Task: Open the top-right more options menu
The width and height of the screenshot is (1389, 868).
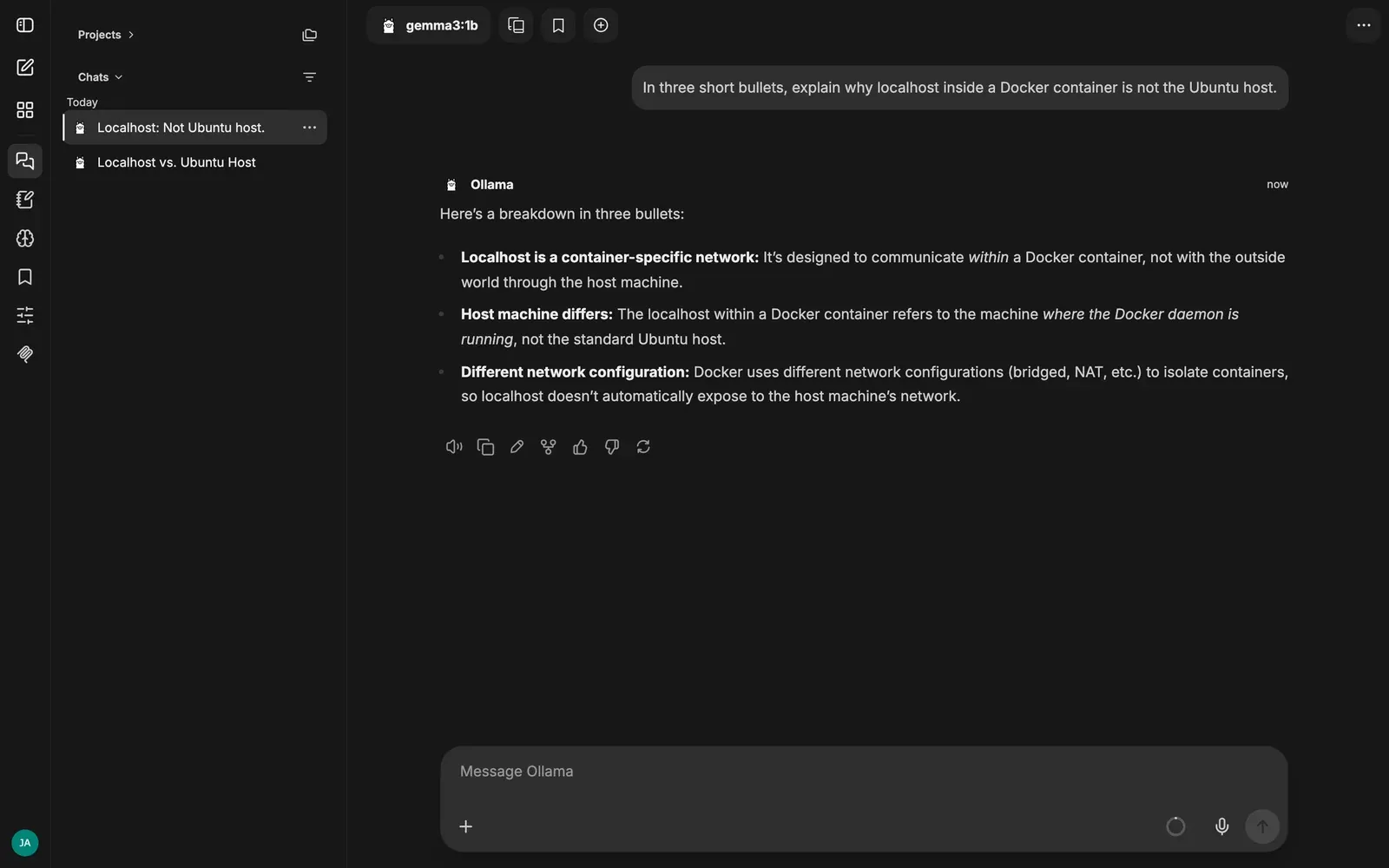Action: click(1364, 25)
